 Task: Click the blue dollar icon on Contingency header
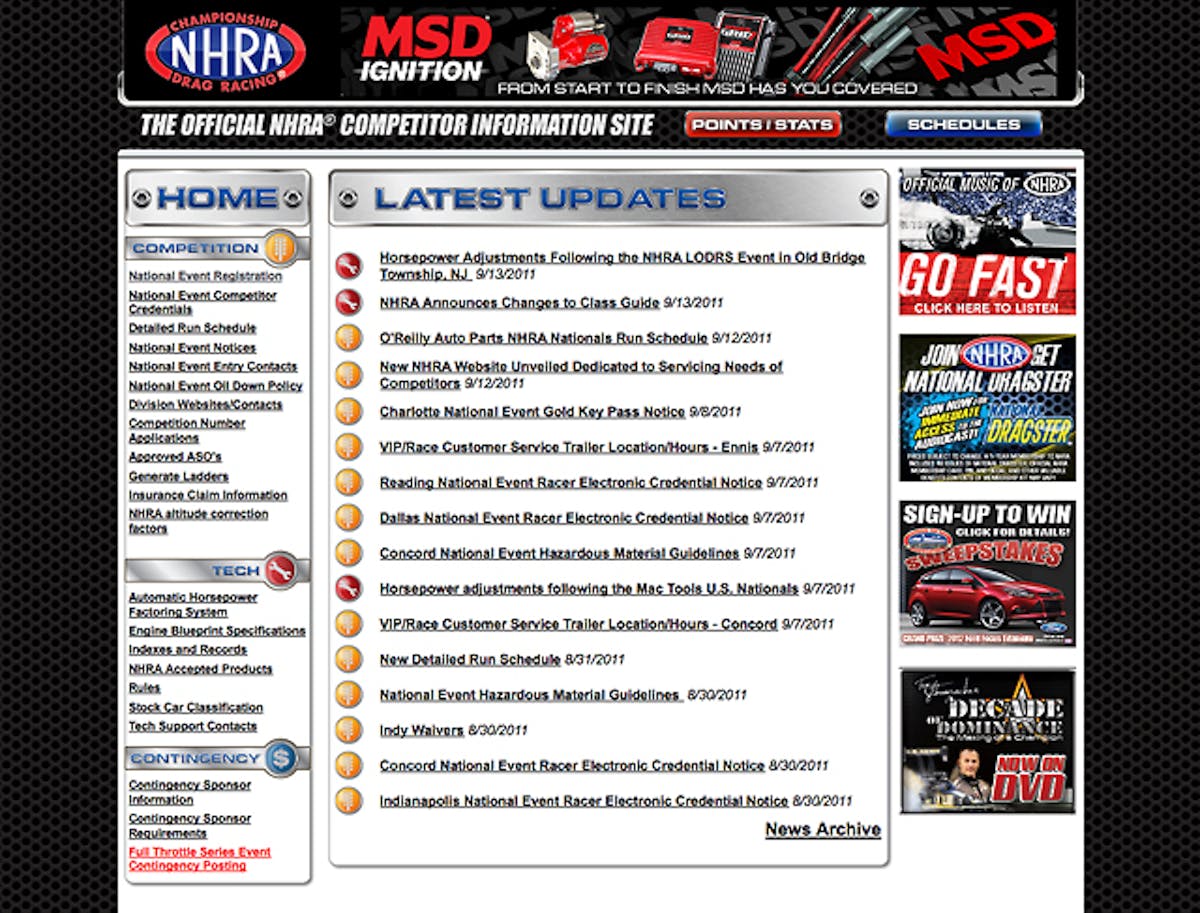click(x=281, y=758)
